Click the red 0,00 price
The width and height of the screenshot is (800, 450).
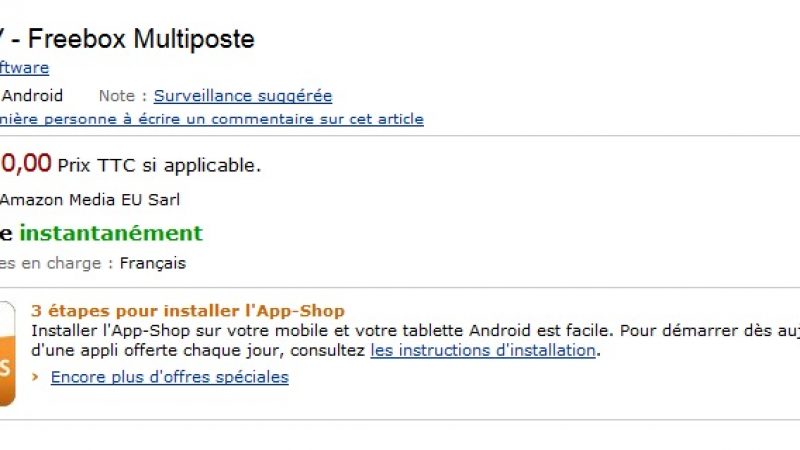coord(25,164)
